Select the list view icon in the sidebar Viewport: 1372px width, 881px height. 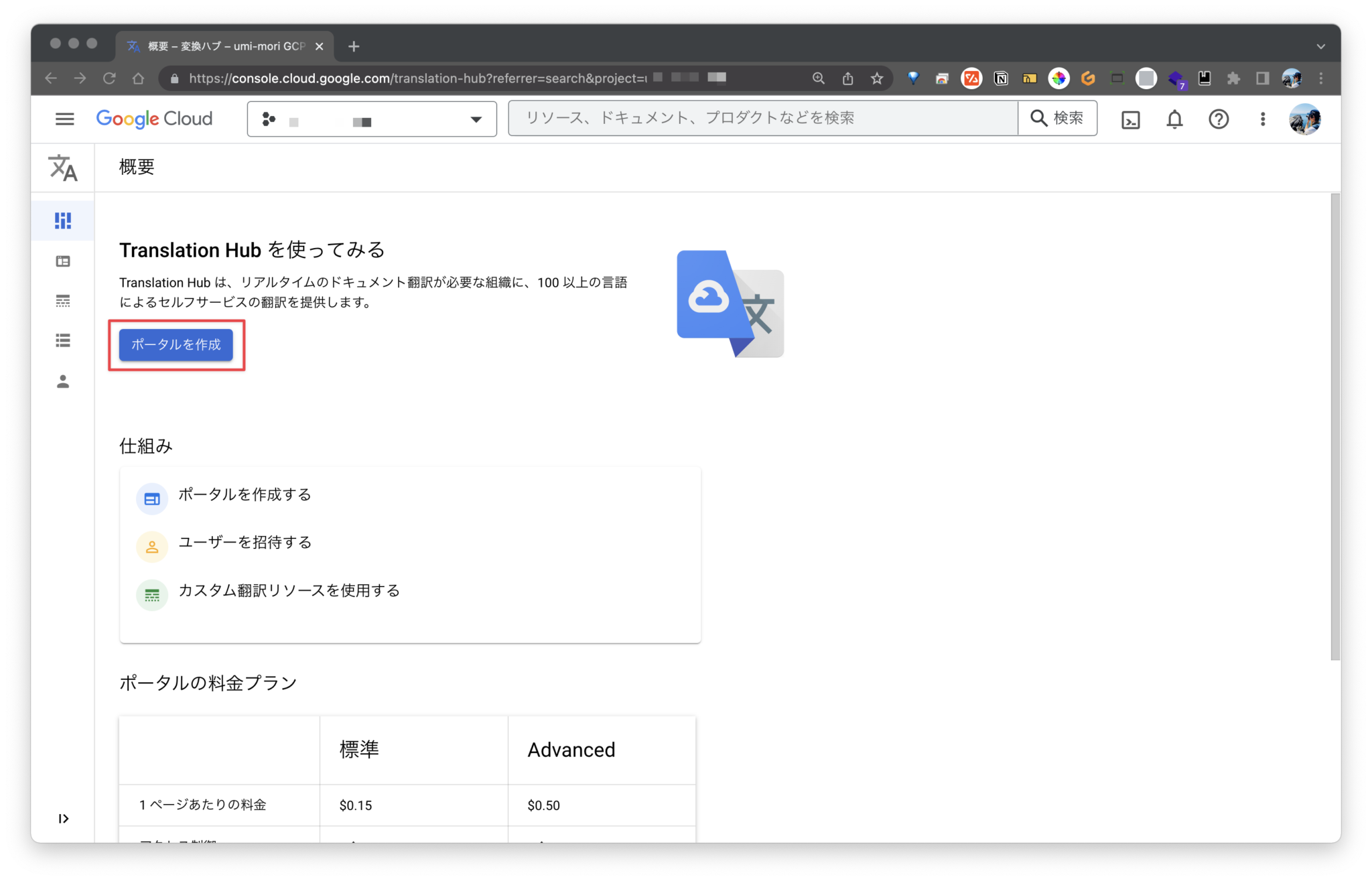pos(63,341)
